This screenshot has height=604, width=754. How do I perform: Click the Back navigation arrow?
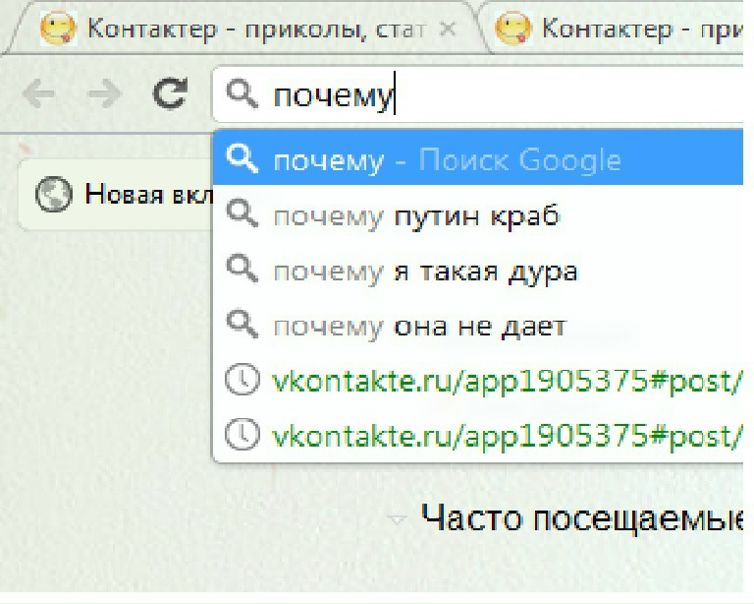tap(39, 95)
